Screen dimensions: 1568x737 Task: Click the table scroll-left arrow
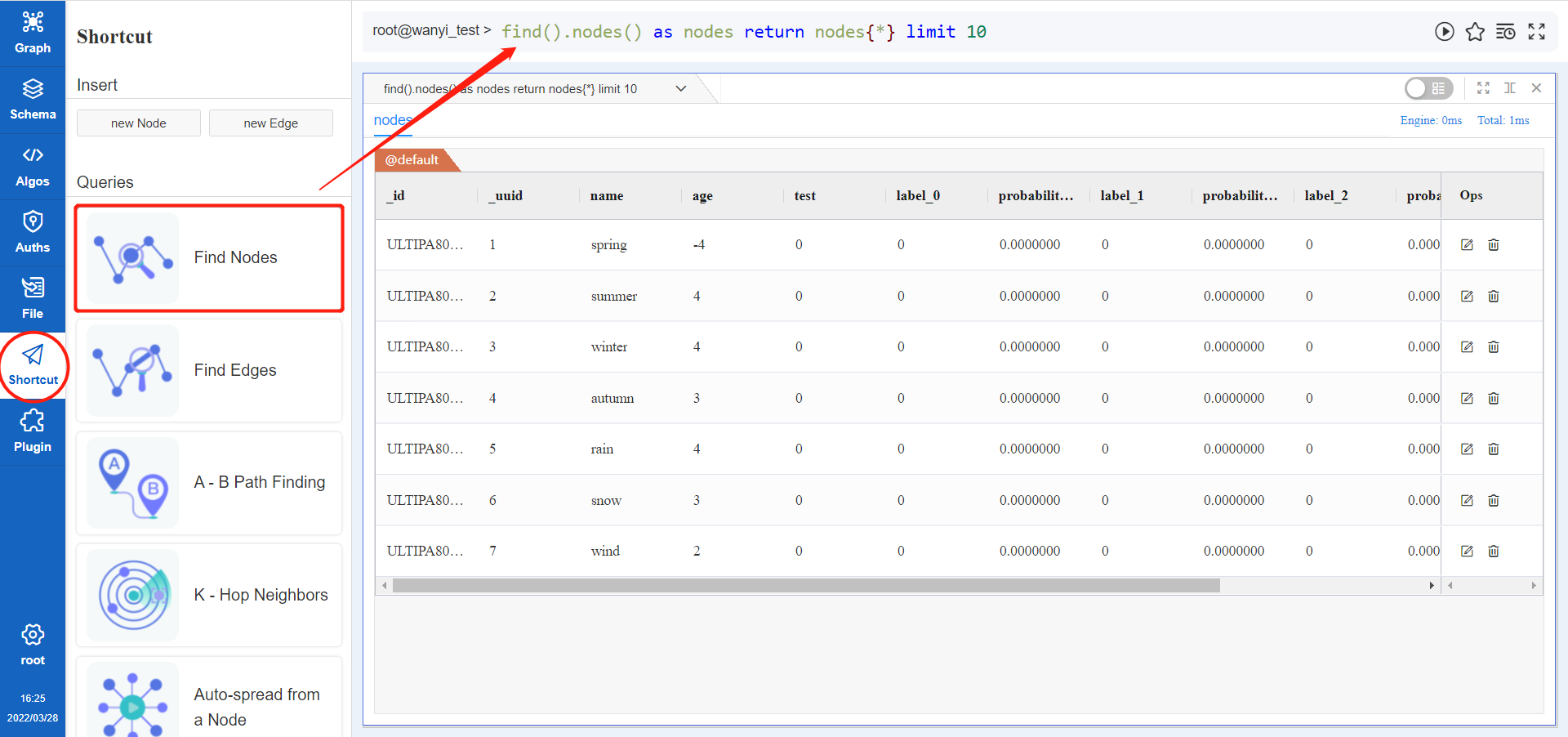pyautogui.click(x=385, y=585)
